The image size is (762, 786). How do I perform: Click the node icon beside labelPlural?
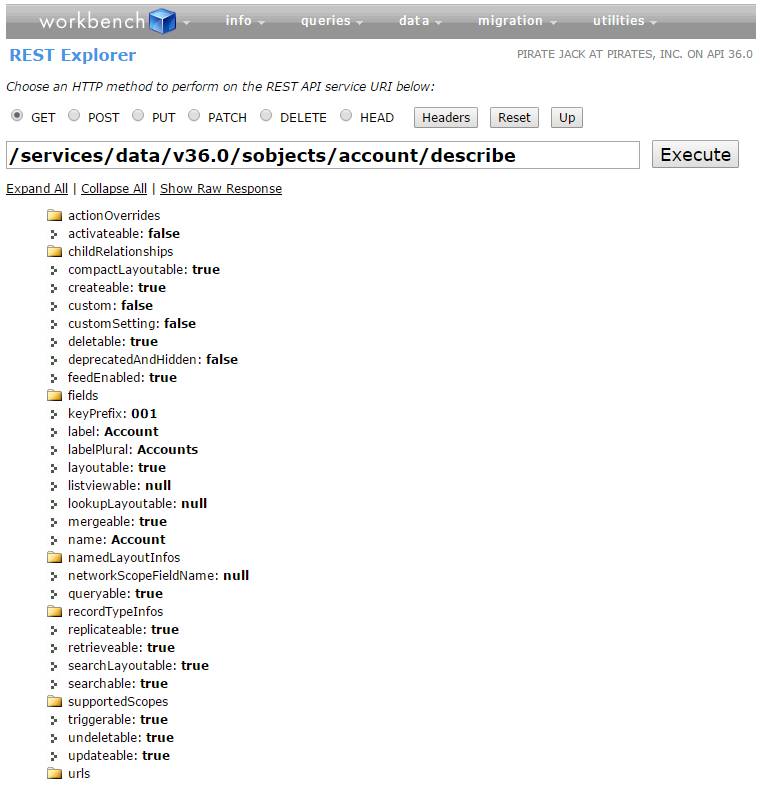(x=54, y=450)
